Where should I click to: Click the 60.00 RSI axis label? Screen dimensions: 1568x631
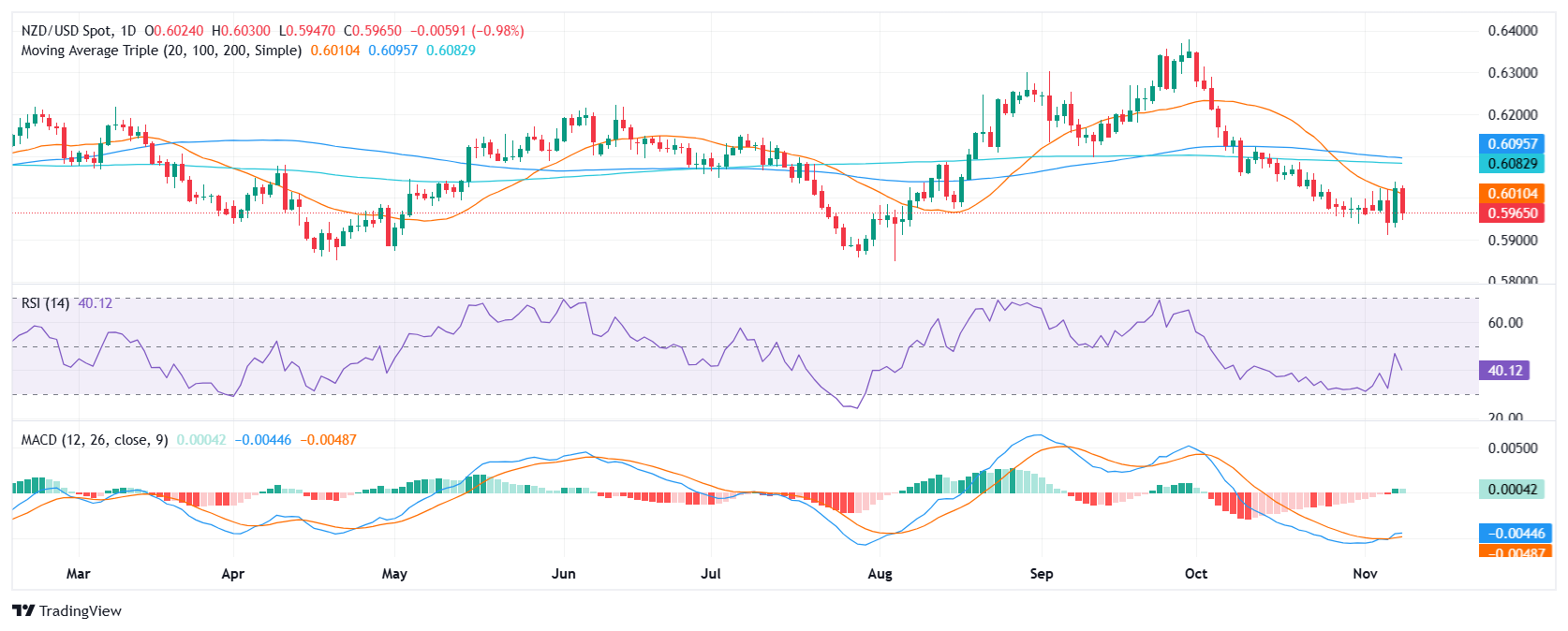pyautogui.click(x=1505, y=323)
